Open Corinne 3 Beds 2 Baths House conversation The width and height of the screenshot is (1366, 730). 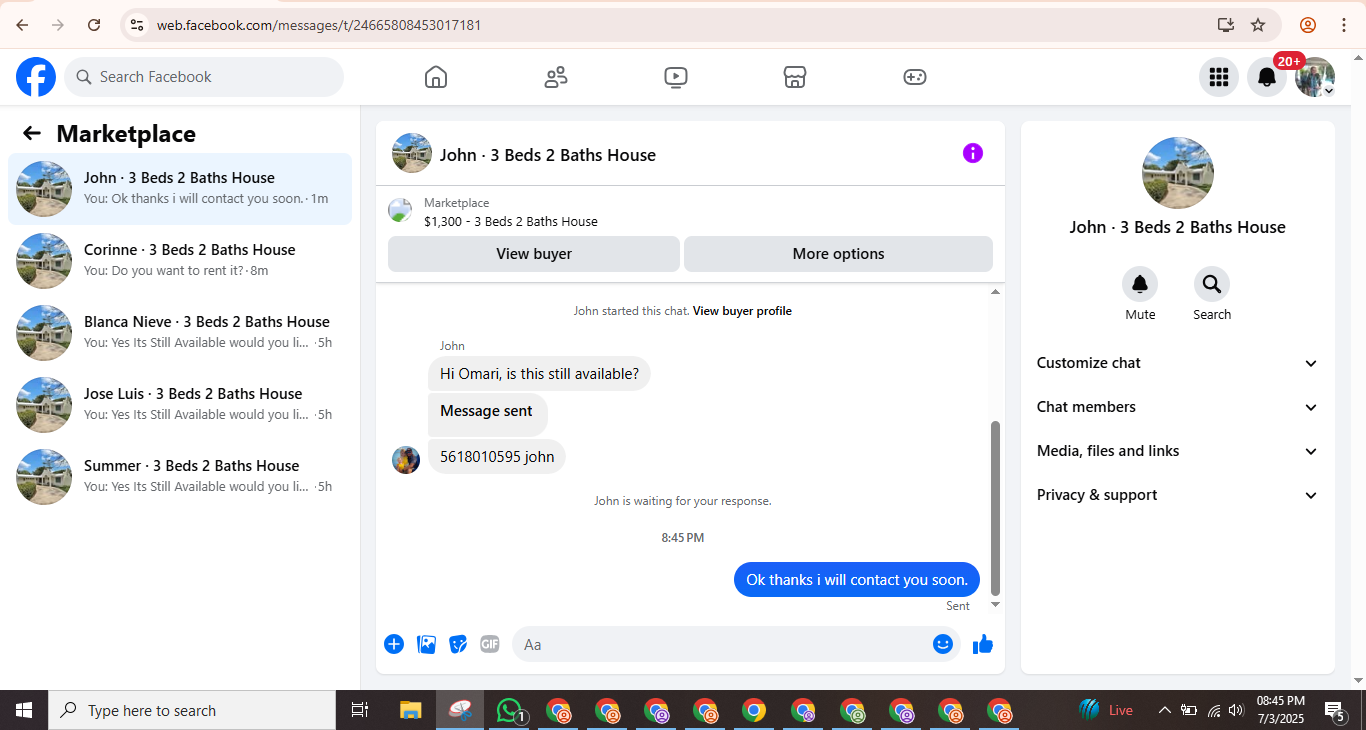(x=180, y=261)
